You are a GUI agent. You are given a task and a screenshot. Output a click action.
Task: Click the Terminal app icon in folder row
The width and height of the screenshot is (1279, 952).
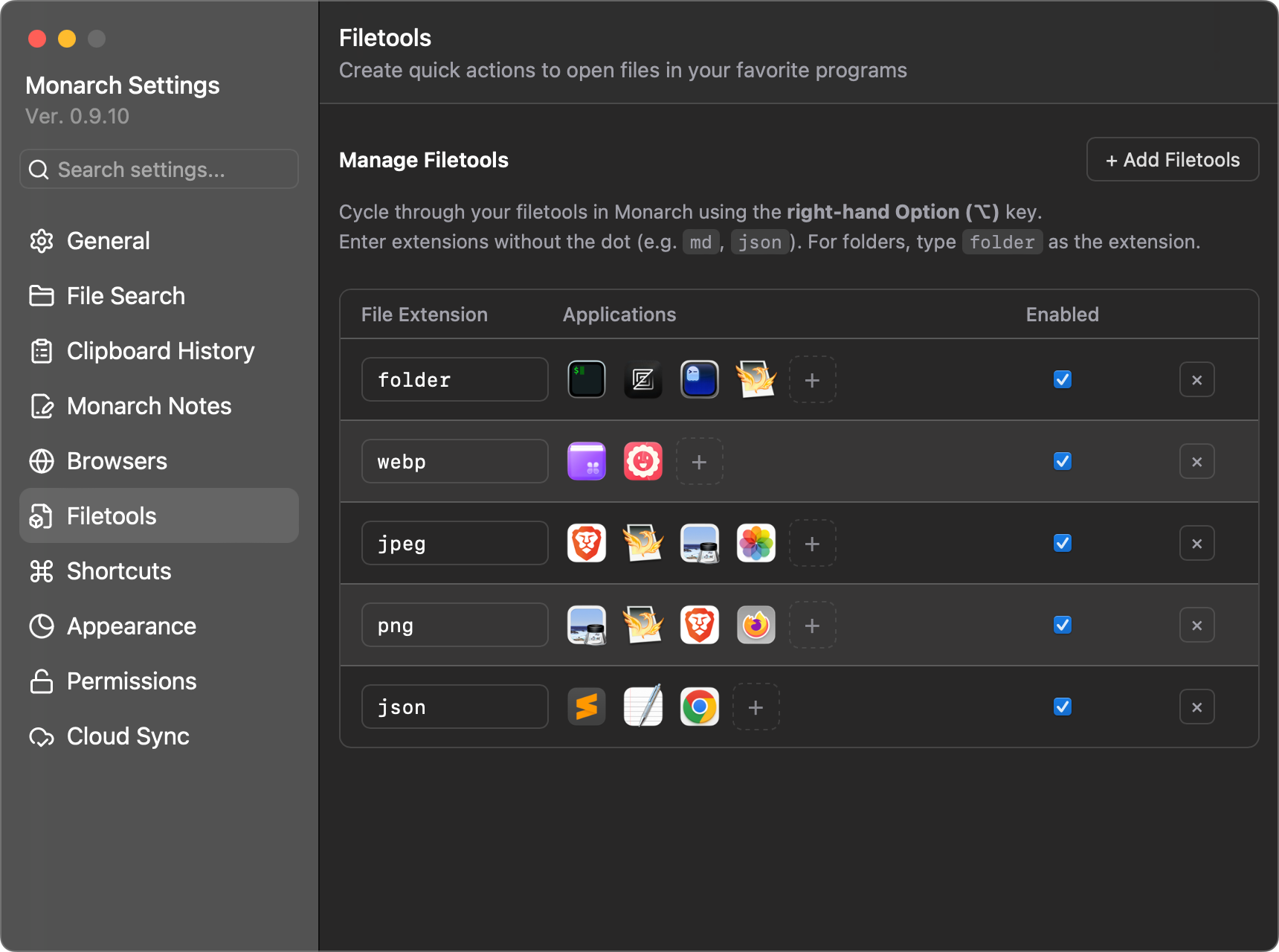[x=587, y=379]
